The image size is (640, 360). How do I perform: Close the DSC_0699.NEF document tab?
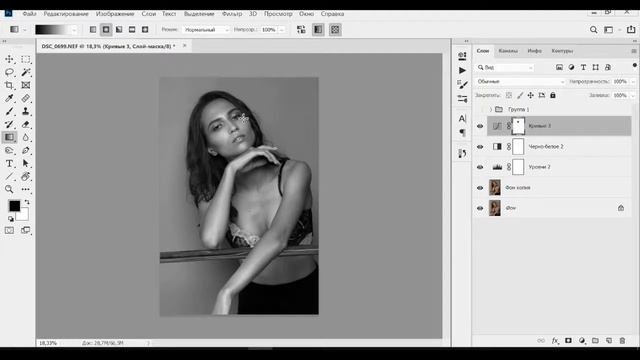(x=184, y=46)
